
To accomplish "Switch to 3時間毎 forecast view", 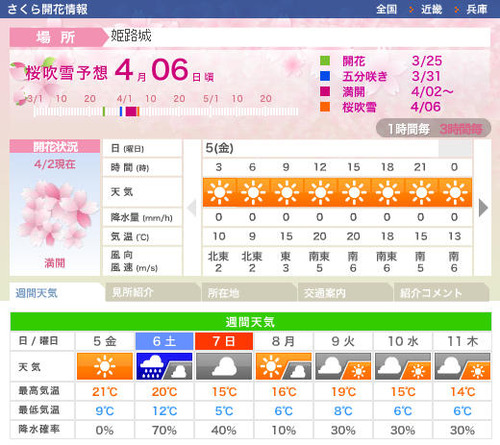I will point(461,129).
